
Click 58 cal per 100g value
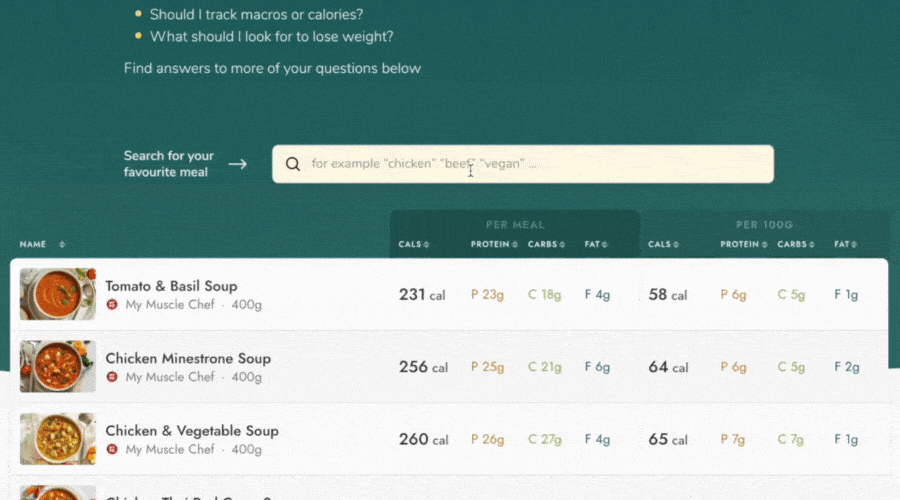point(668,294)
